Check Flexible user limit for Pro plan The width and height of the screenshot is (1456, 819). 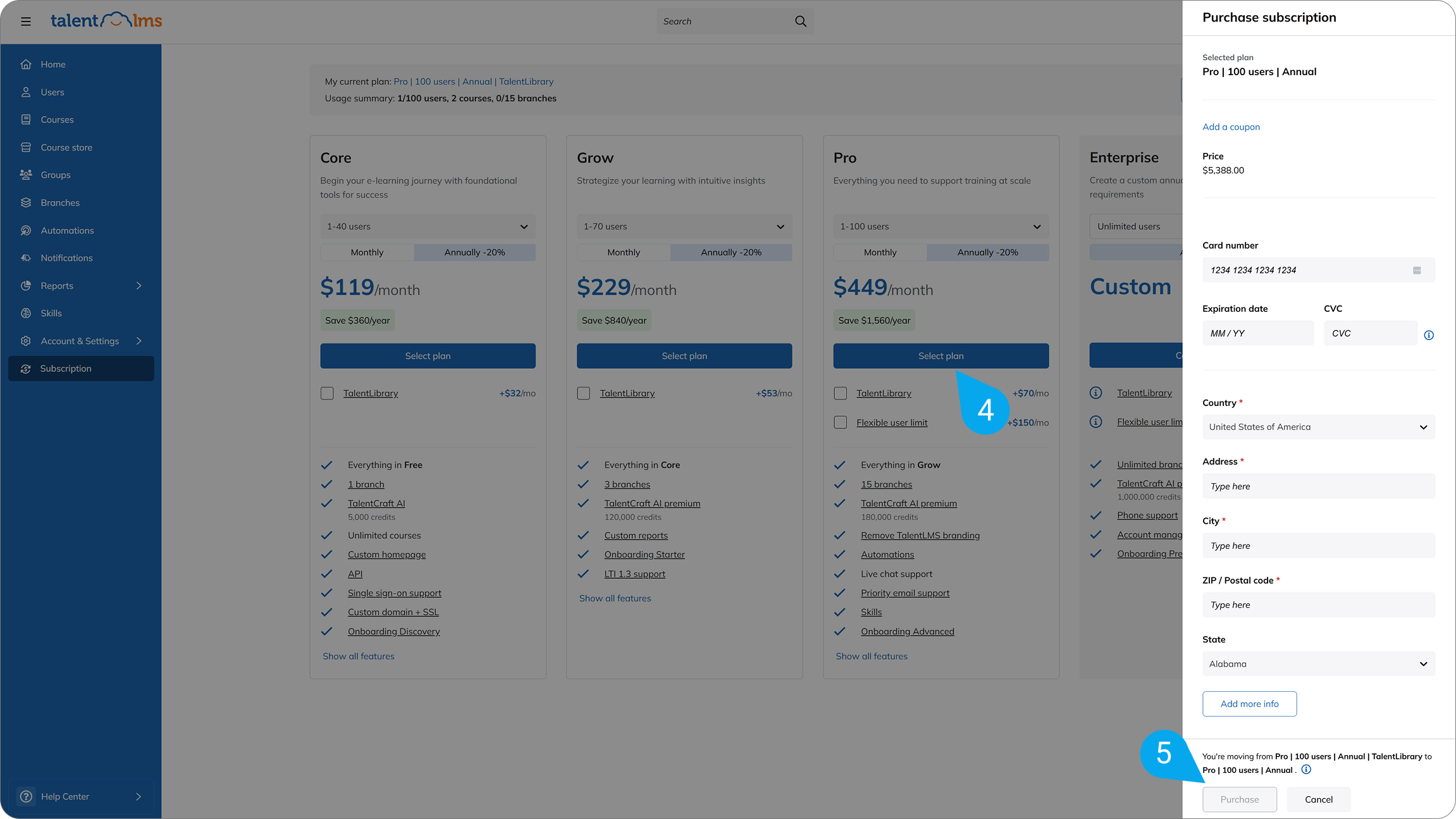841,422
